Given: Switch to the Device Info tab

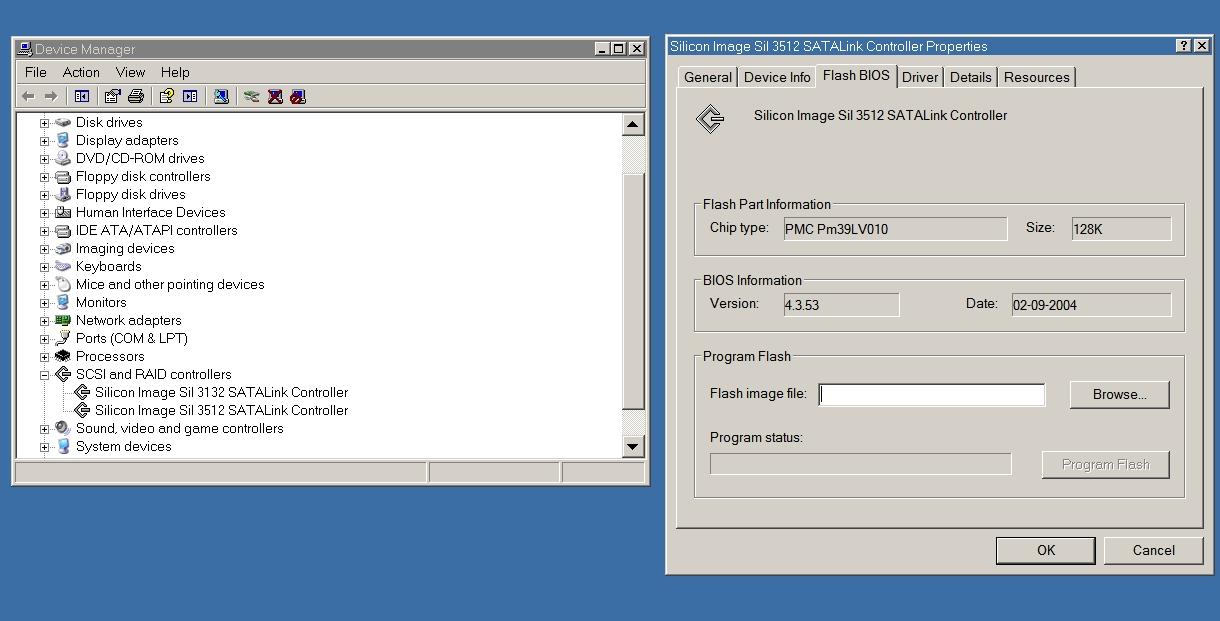Looking at the screenshot, I should click(777, 77).
